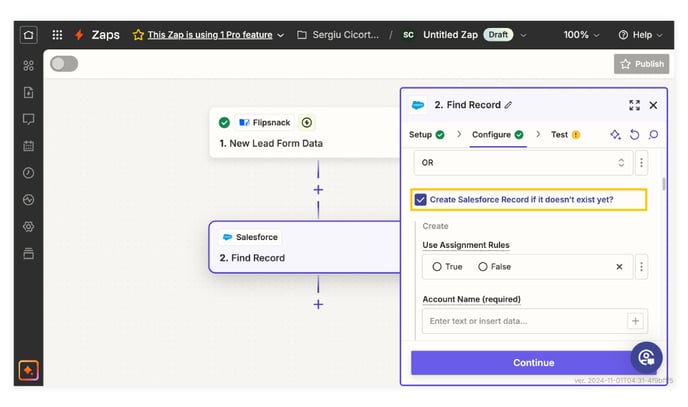The height and width of the screenshot is (407, 688).
Task: Expand the Find Record panel to fullscreen
Action: 634,105
